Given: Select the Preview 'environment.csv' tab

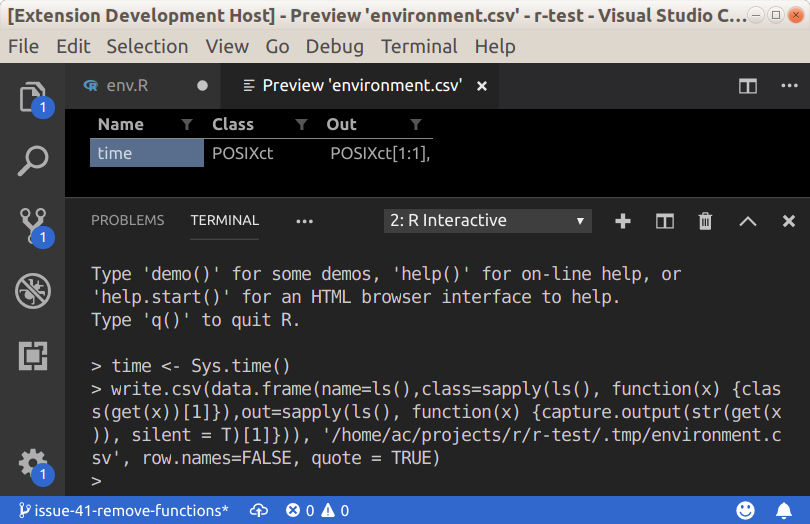Looking at the screenshot, I should [362, 85].
